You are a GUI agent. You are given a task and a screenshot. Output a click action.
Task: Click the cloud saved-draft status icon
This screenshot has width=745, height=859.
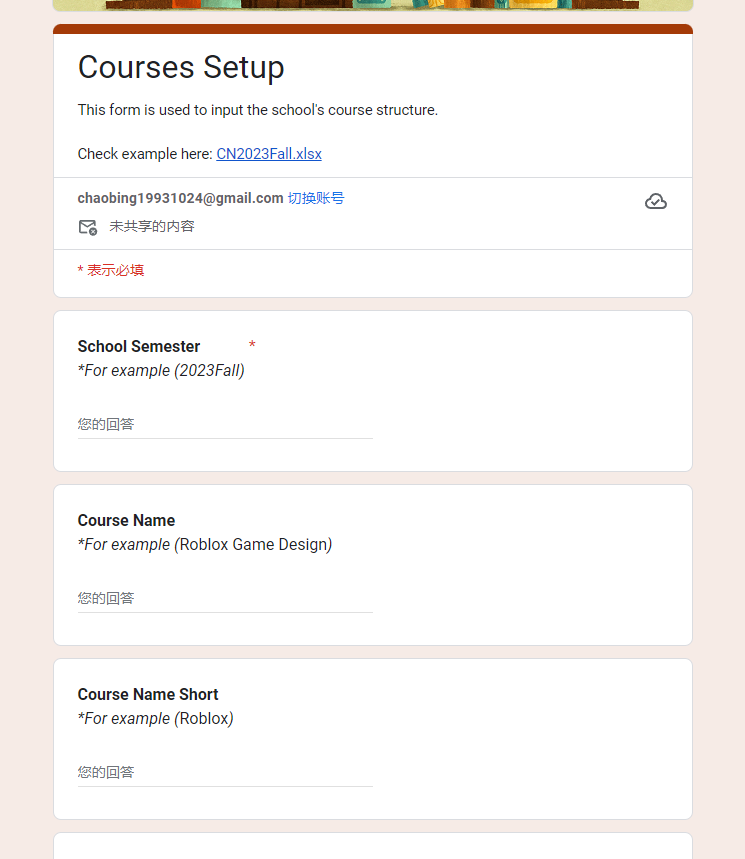[655, 202]
